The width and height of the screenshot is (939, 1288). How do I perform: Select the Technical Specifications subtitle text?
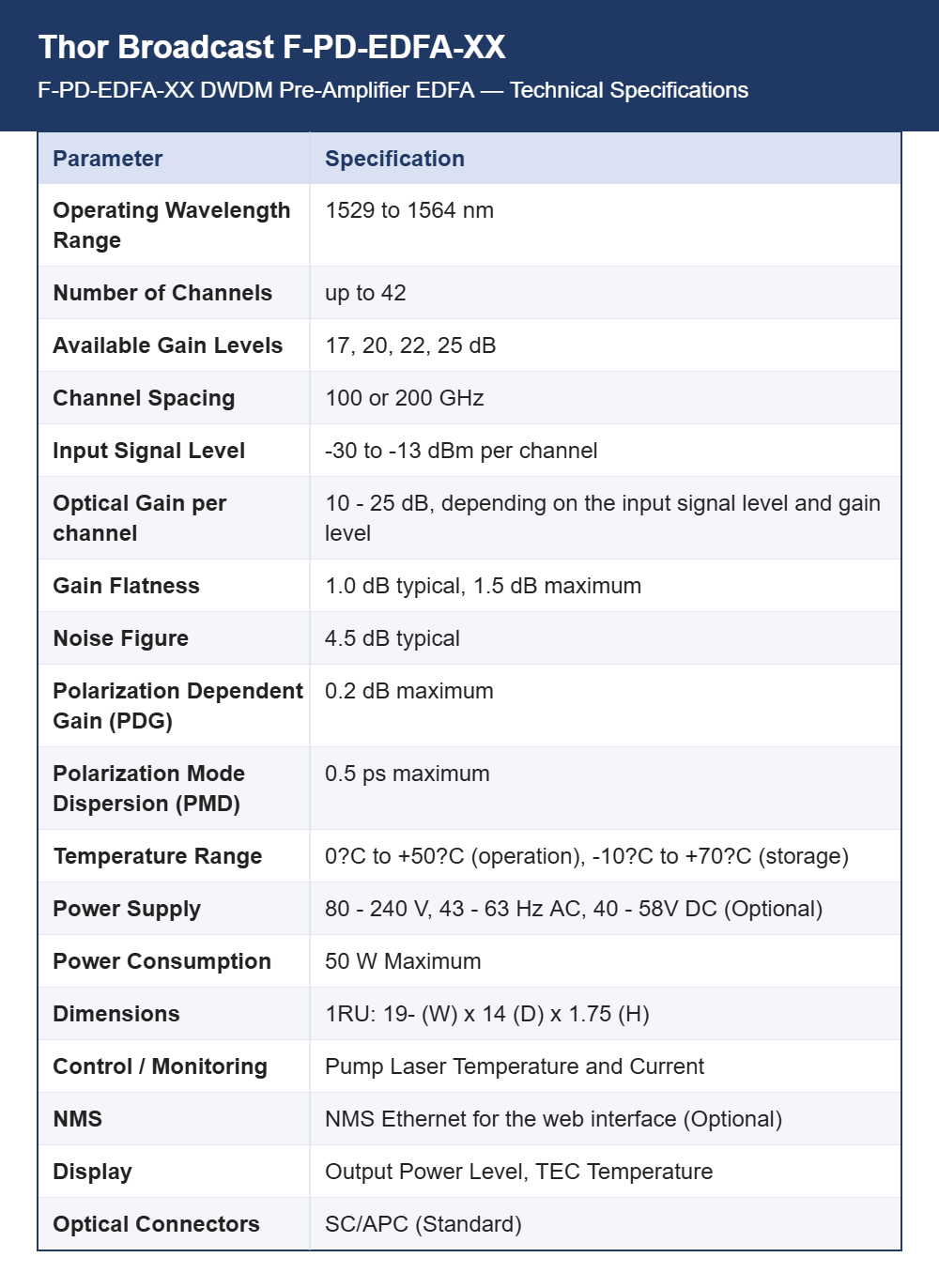point(393,90)
